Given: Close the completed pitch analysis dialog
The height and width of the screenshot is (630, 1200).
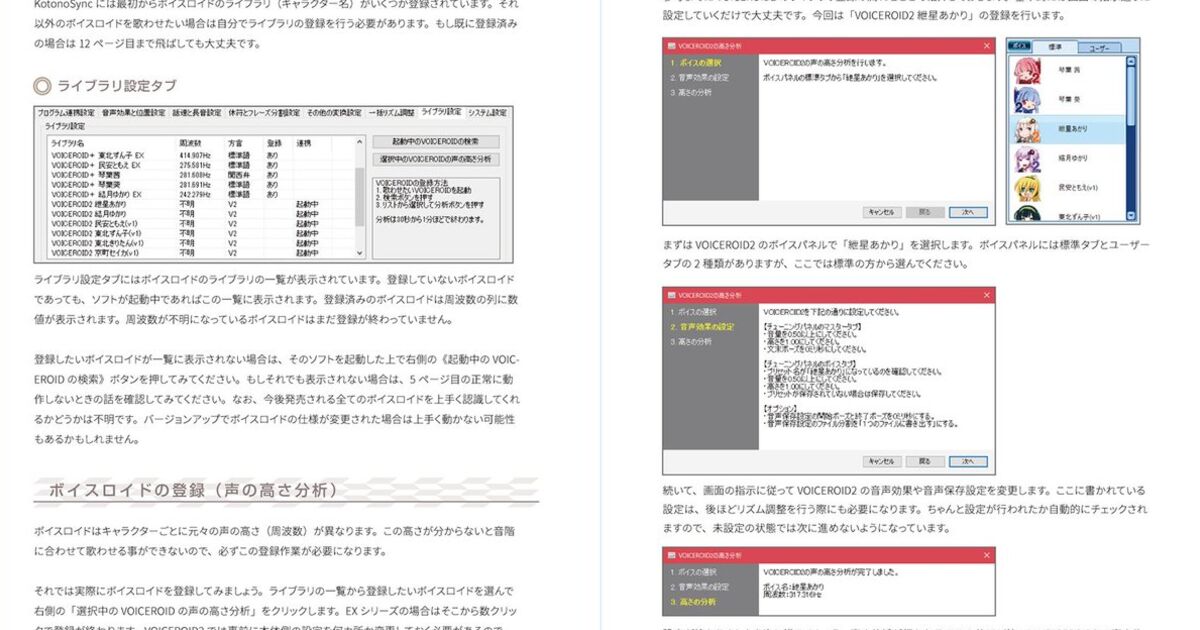Looking at the screenshot, I should coord(986,553).
